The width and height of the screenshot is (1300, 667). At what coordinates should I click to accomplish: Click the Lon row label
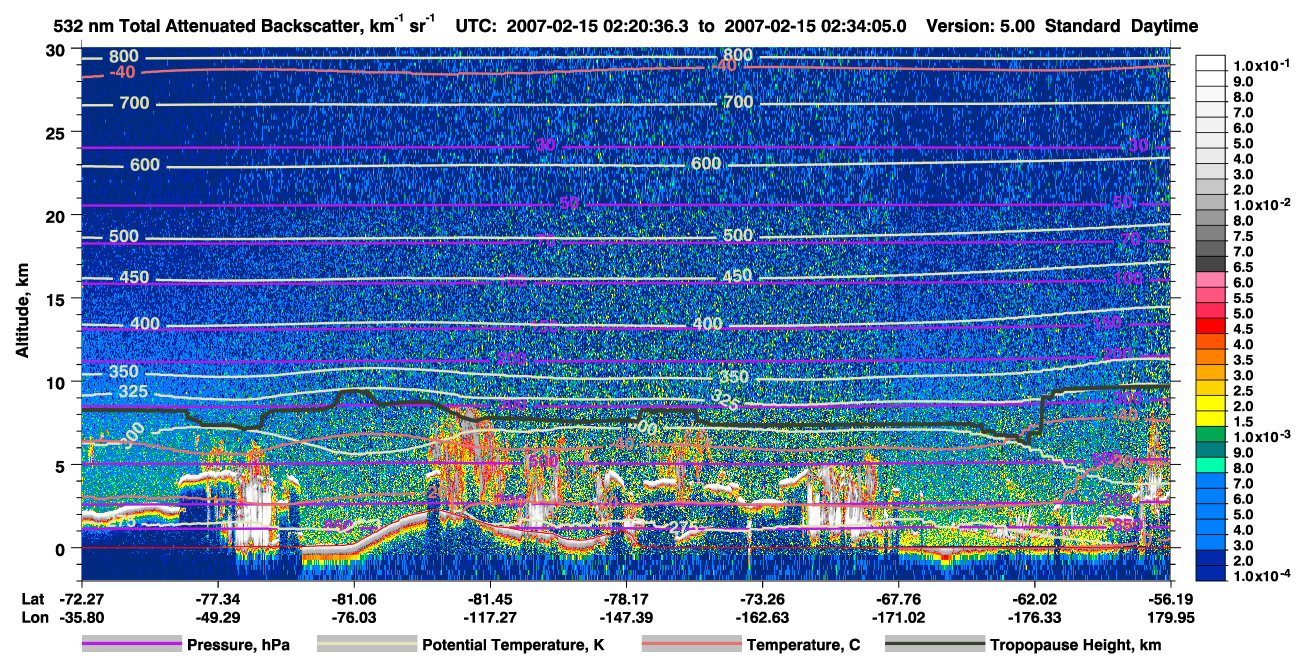coord(33,617)
